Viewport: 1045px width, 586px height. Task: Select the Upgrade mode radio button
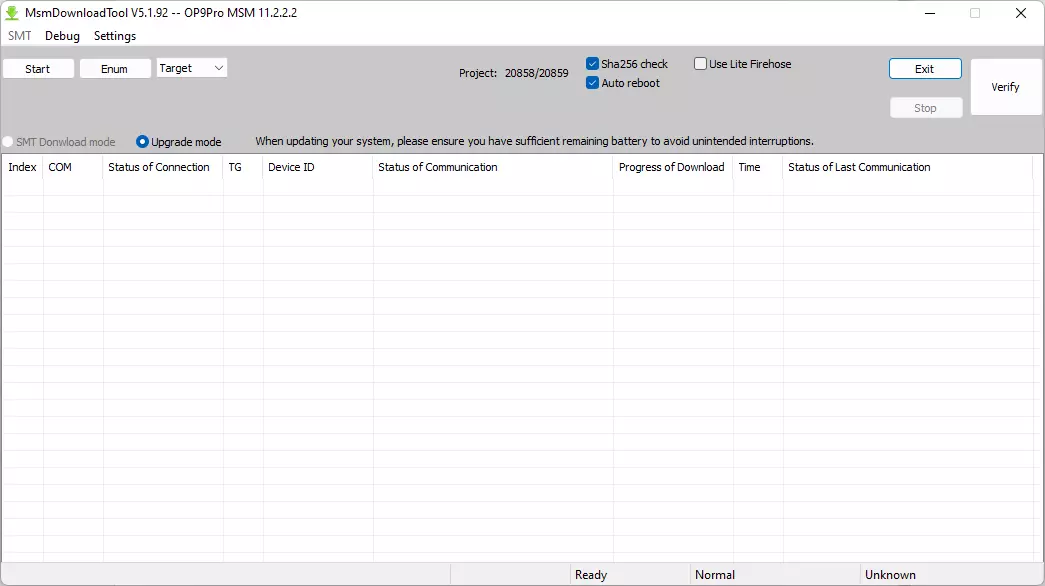tap(142, 142)
